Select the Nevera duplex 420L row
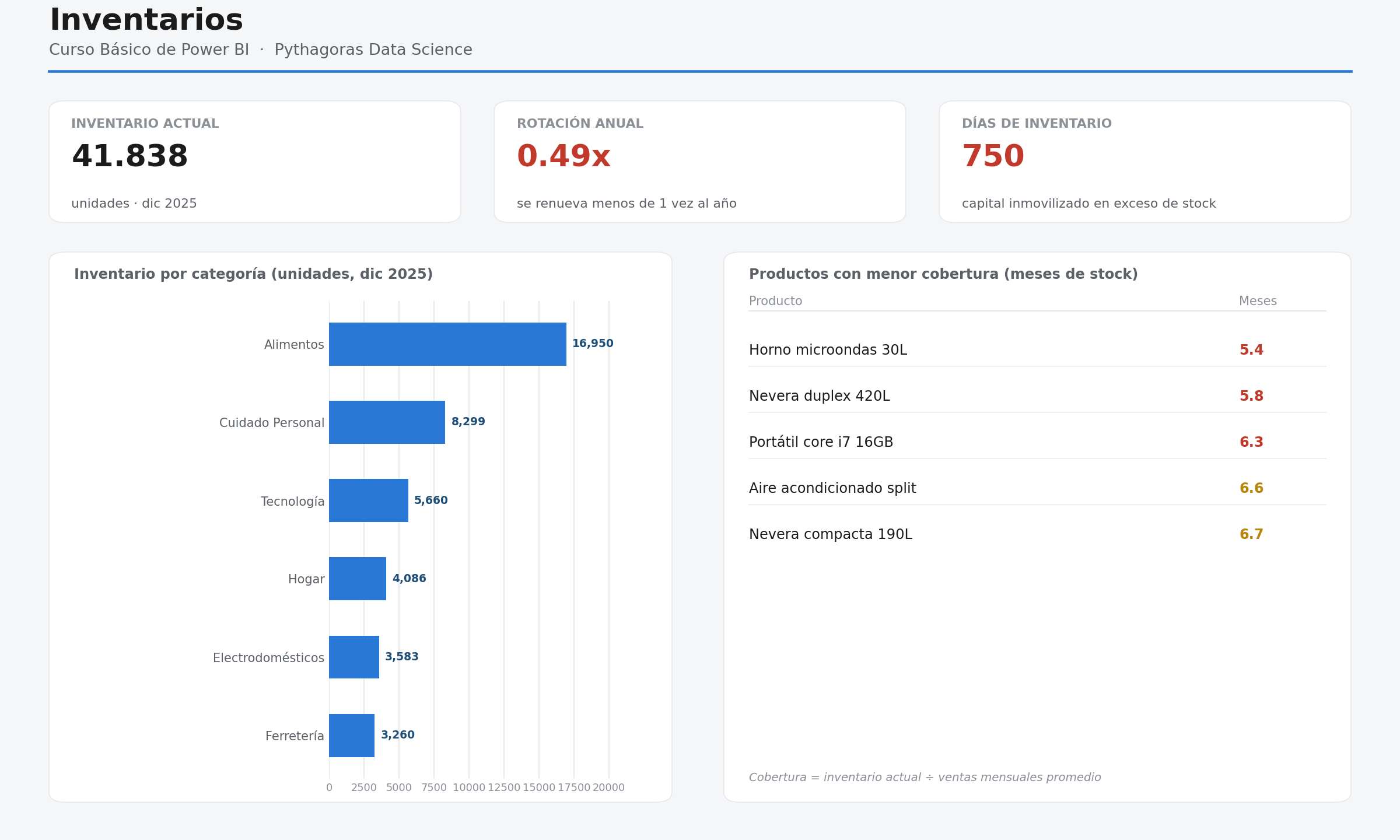The width and height of the screenshot is (1400, 840). 1037,396
